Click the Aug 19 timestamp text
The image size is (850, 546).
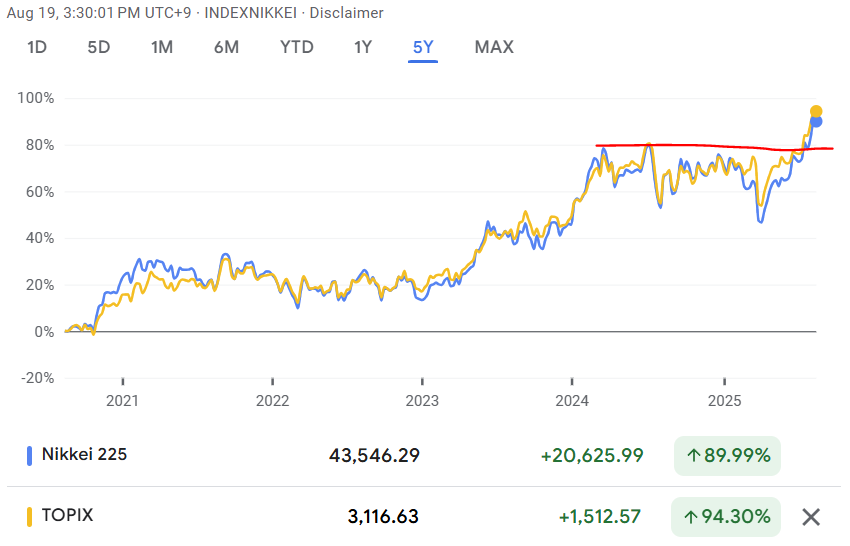coord(99,12)
